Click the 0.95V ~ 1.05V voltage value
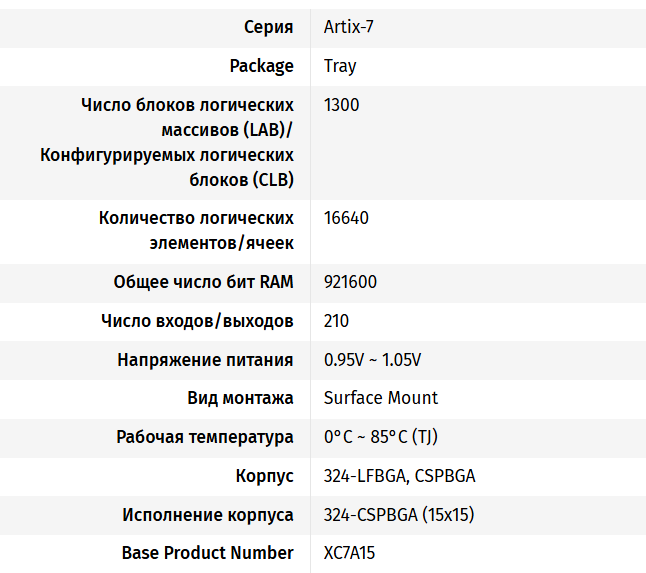 point(373,360)
